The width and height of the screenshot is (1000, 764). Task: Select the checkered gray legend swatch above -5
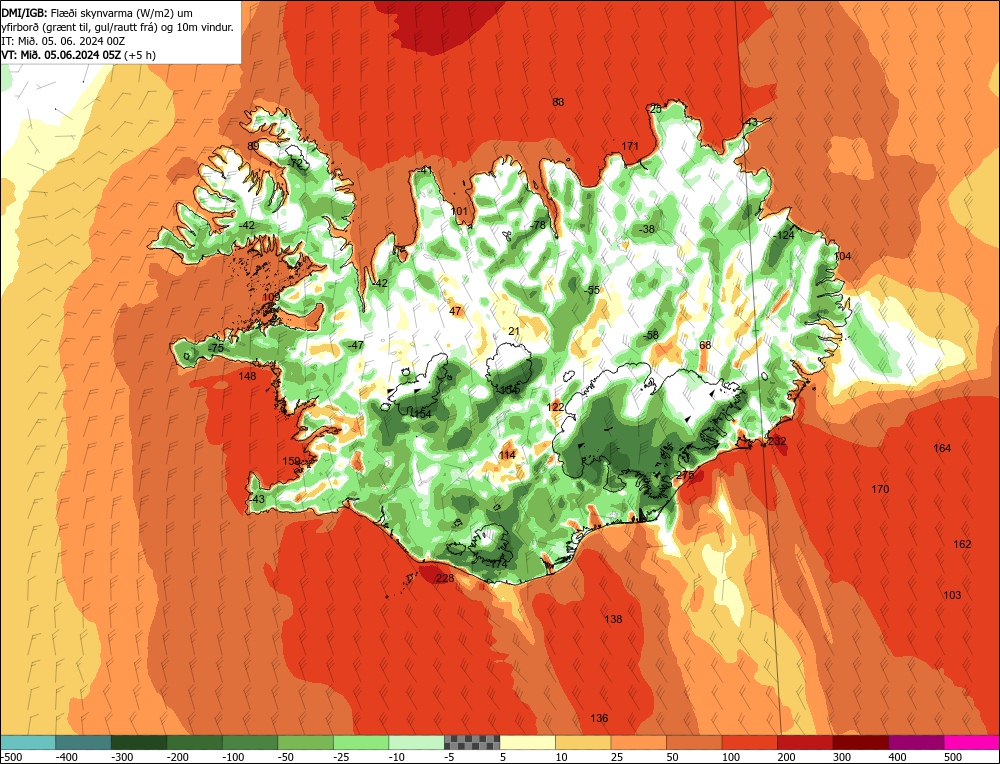tap(472, 742)
